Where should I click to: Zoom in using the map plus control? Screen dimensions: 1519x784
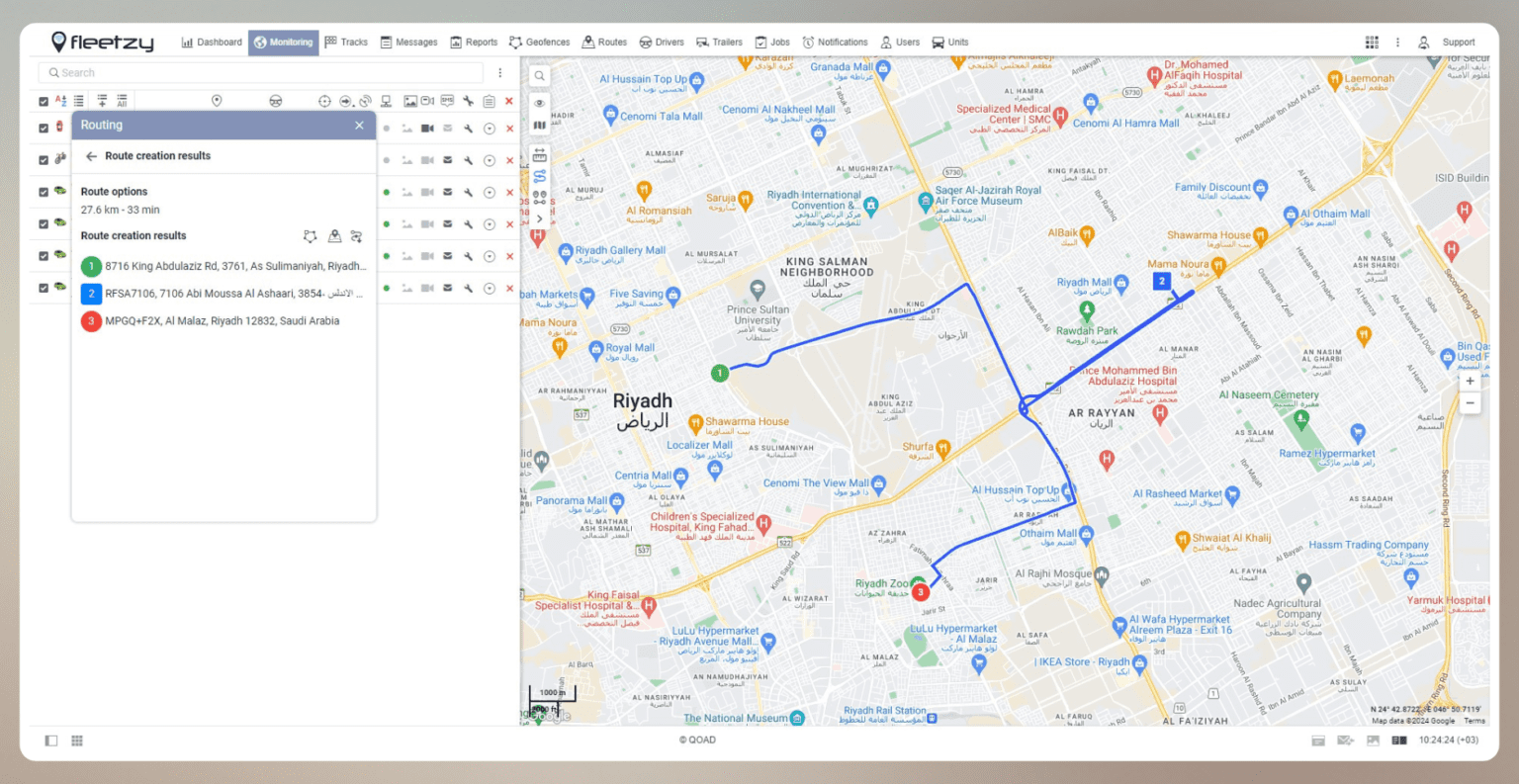(1471, 381)
